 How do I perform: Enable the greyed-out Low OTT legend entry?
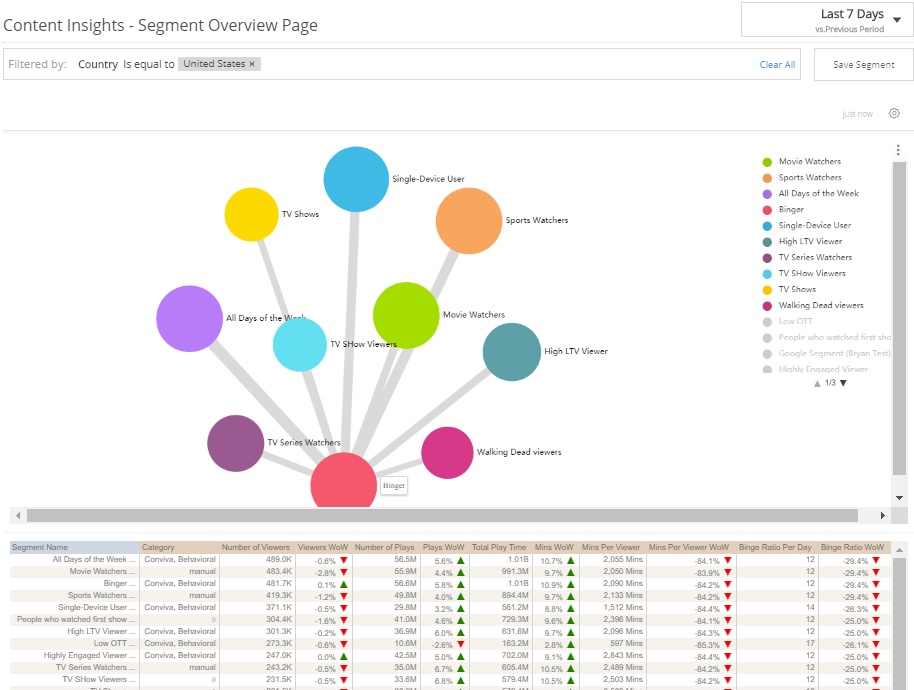click(x=788, y=321)
